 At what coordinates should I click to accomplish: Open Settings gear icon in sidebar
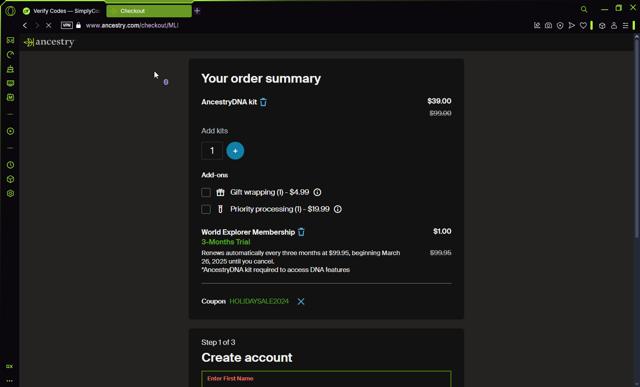coord(10,194)
